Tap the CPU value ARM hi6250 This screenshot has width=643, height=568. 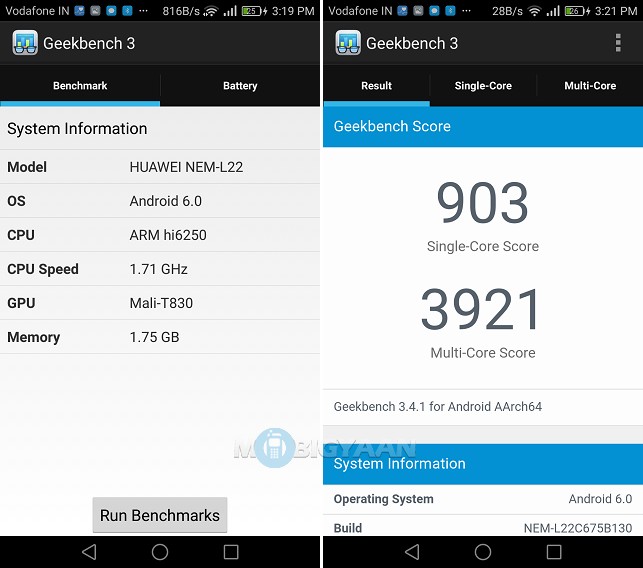[168, 235]
